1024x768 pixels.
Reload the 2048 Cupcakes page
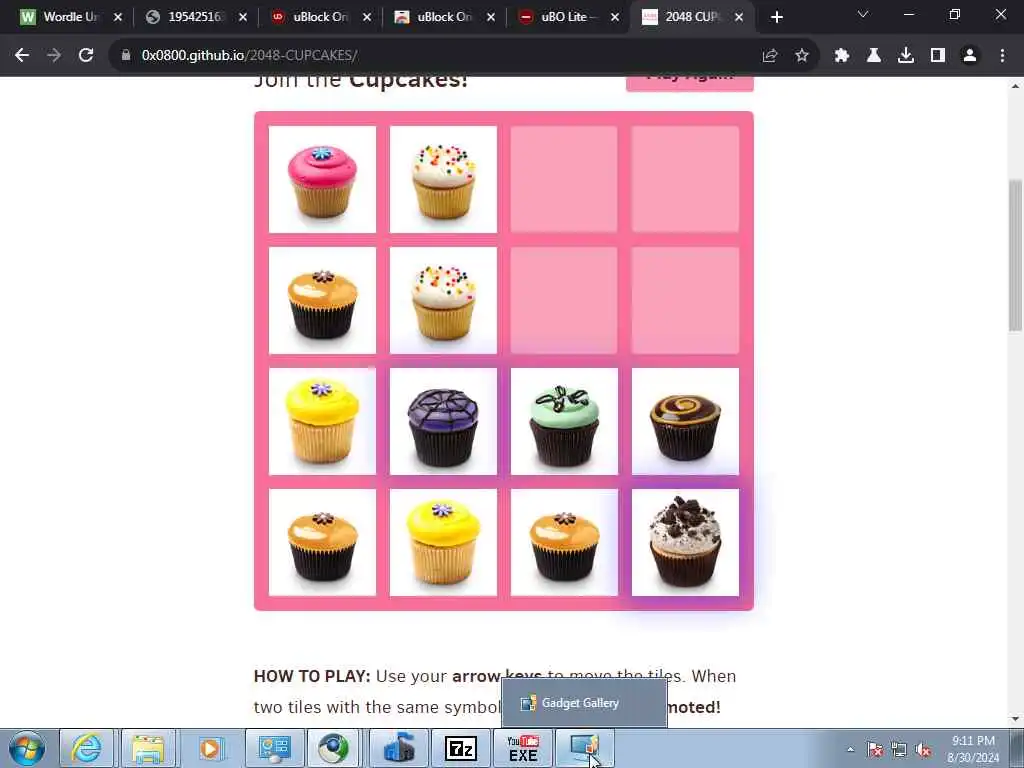(86, 56)
